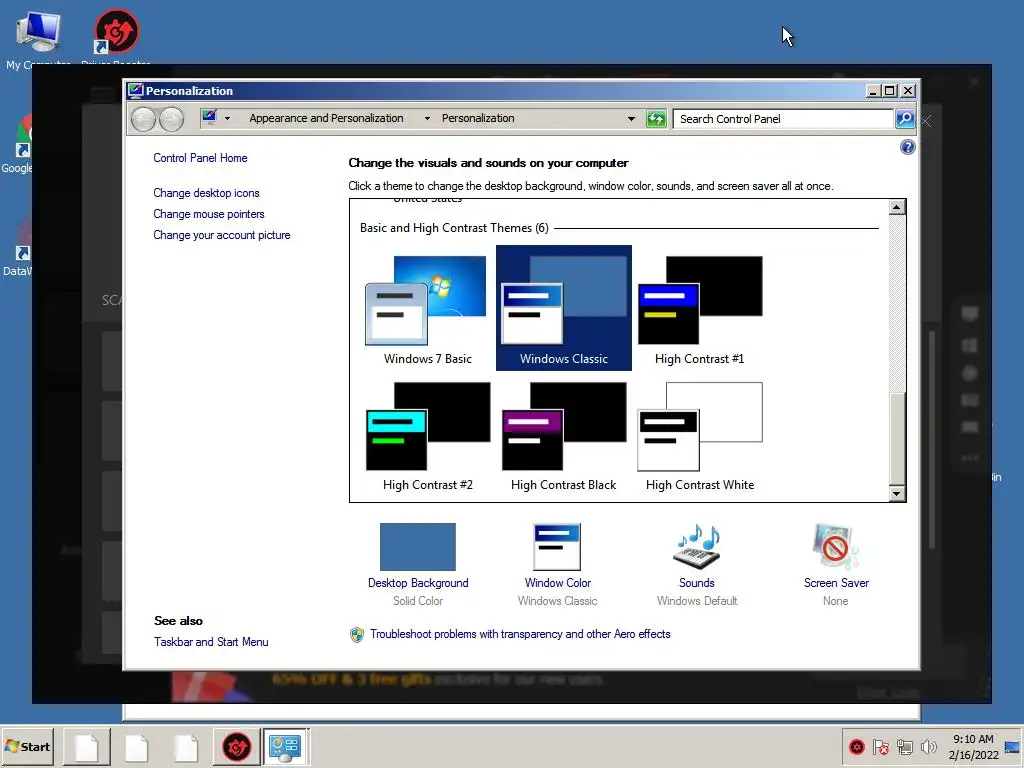Open the Sounds settings icon
This screenshot has height=768, width=1024.
click(x=697, y=547)
